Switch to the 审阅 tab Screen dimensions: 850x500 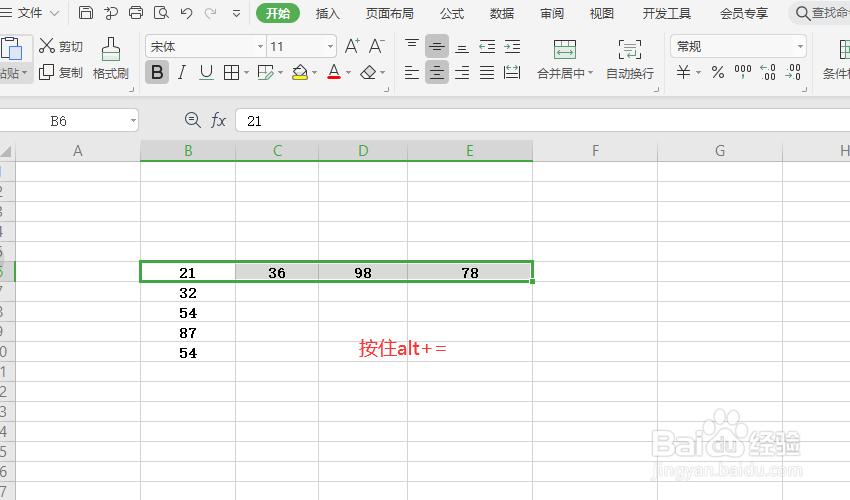(x=552, y=14)
